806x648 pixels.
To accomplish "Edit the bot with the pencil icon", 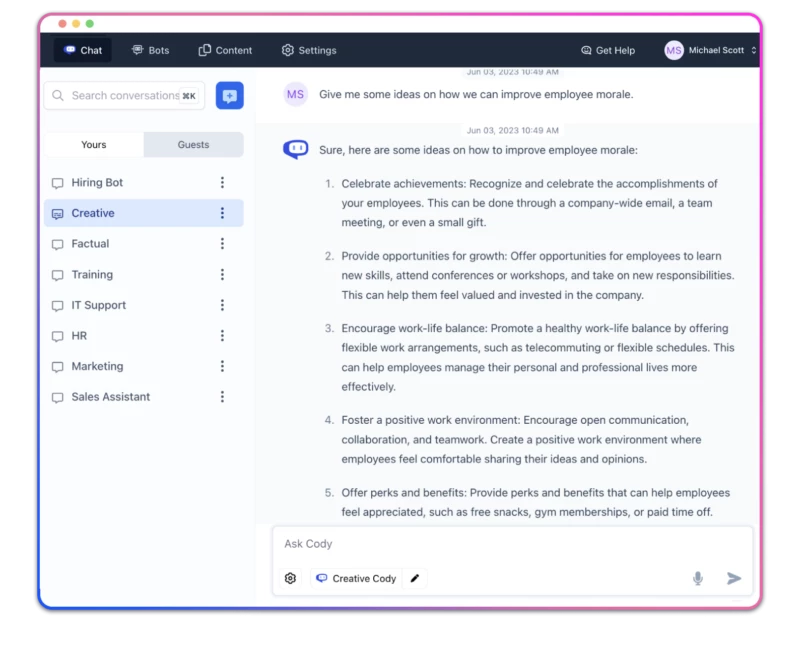I will tap(413, 578).
